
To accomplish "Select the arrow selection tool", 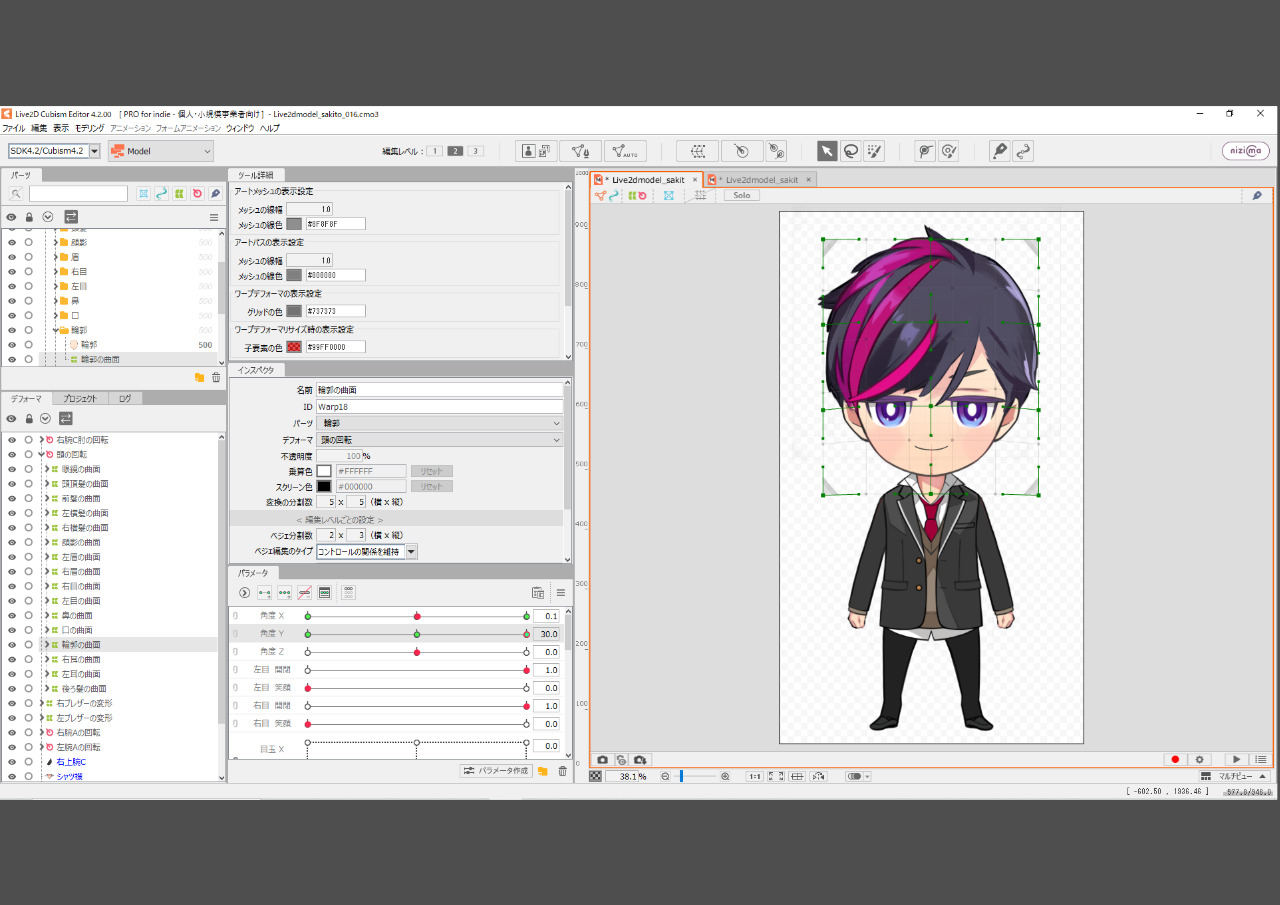I will tap(827, 151).
